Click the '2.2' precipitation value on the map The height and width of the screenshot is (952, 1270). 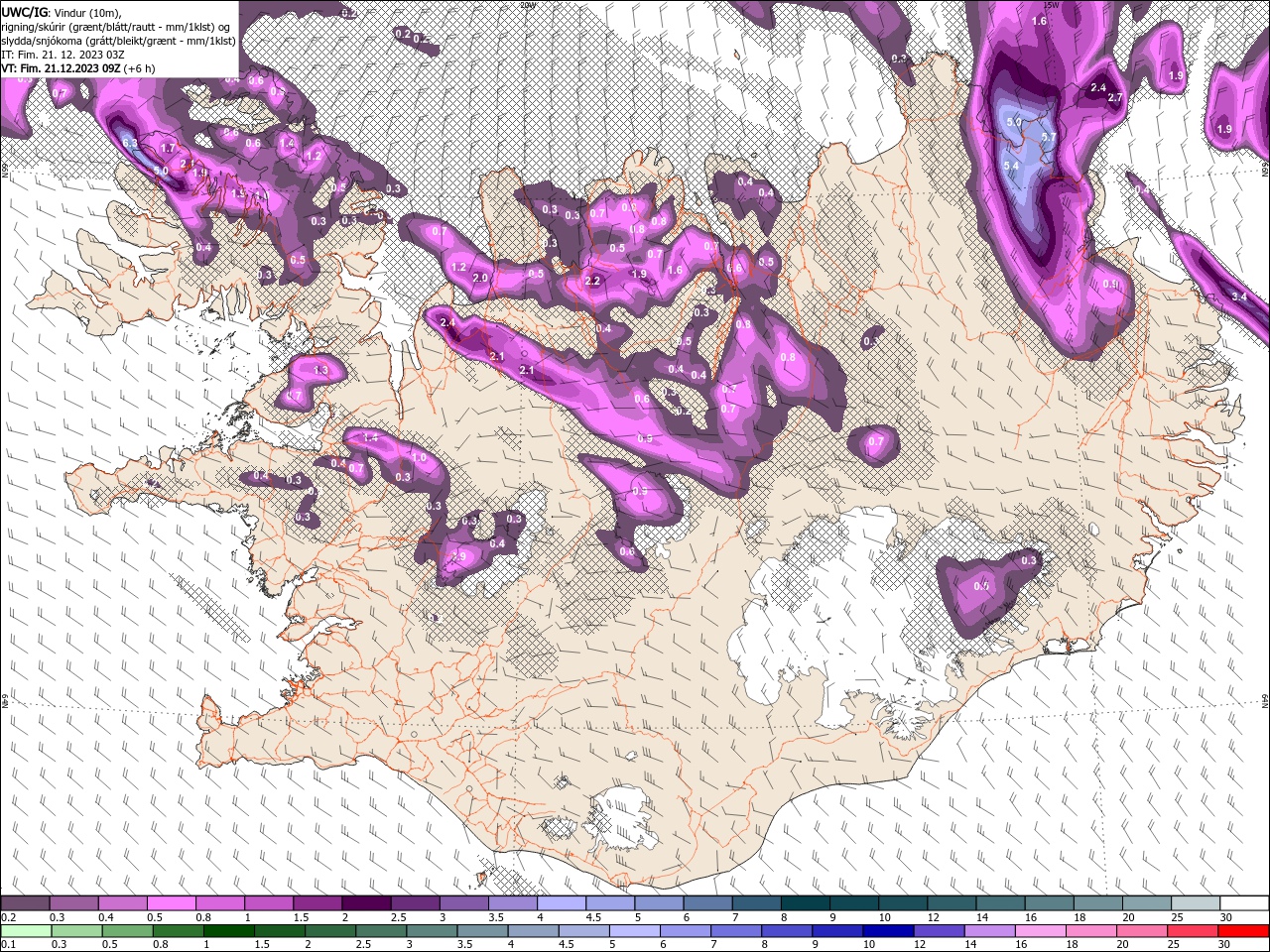coord(592,282)
